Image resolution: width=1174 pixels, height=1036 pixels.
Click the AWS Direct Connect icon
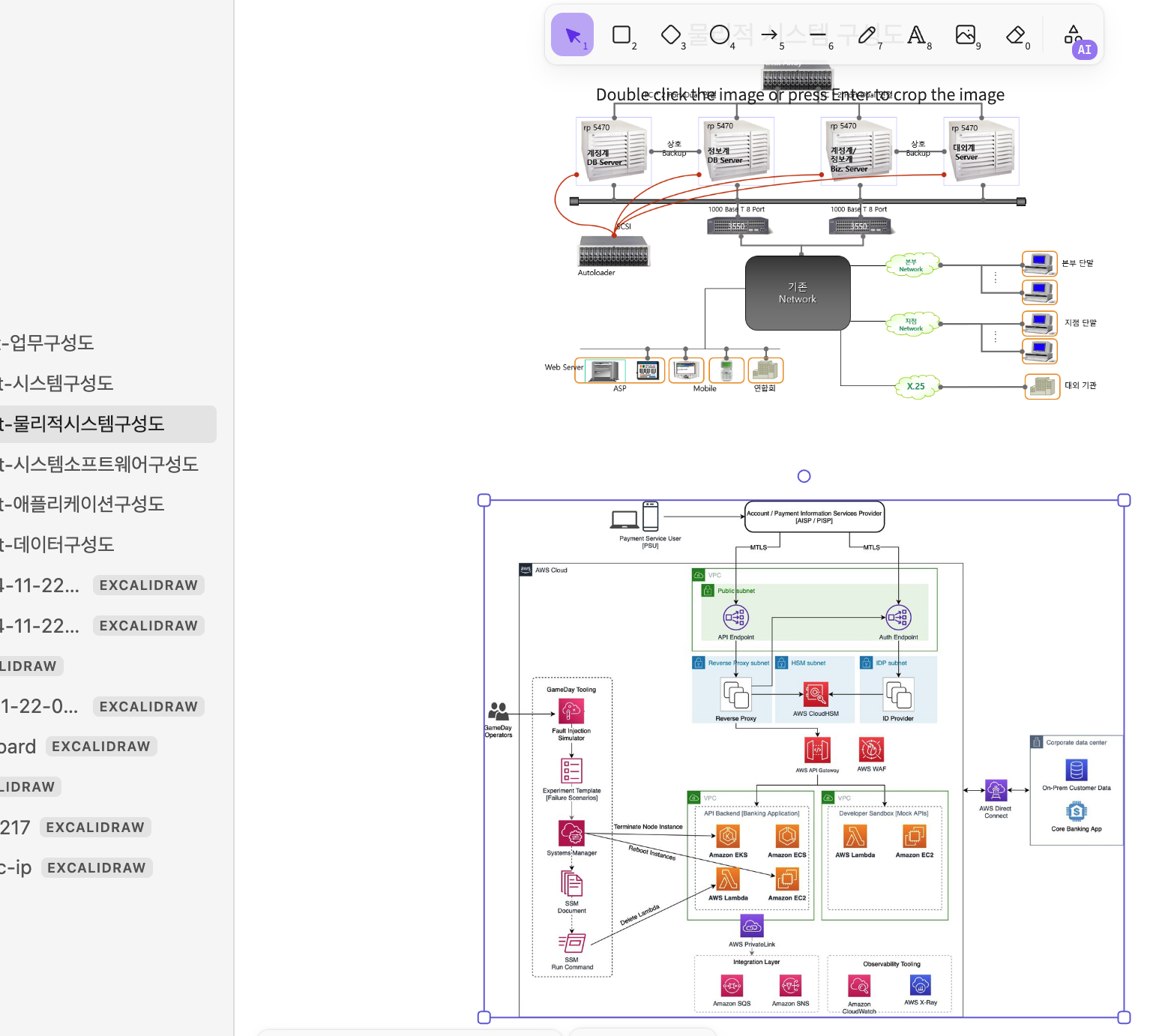click(x=996, y=790)
